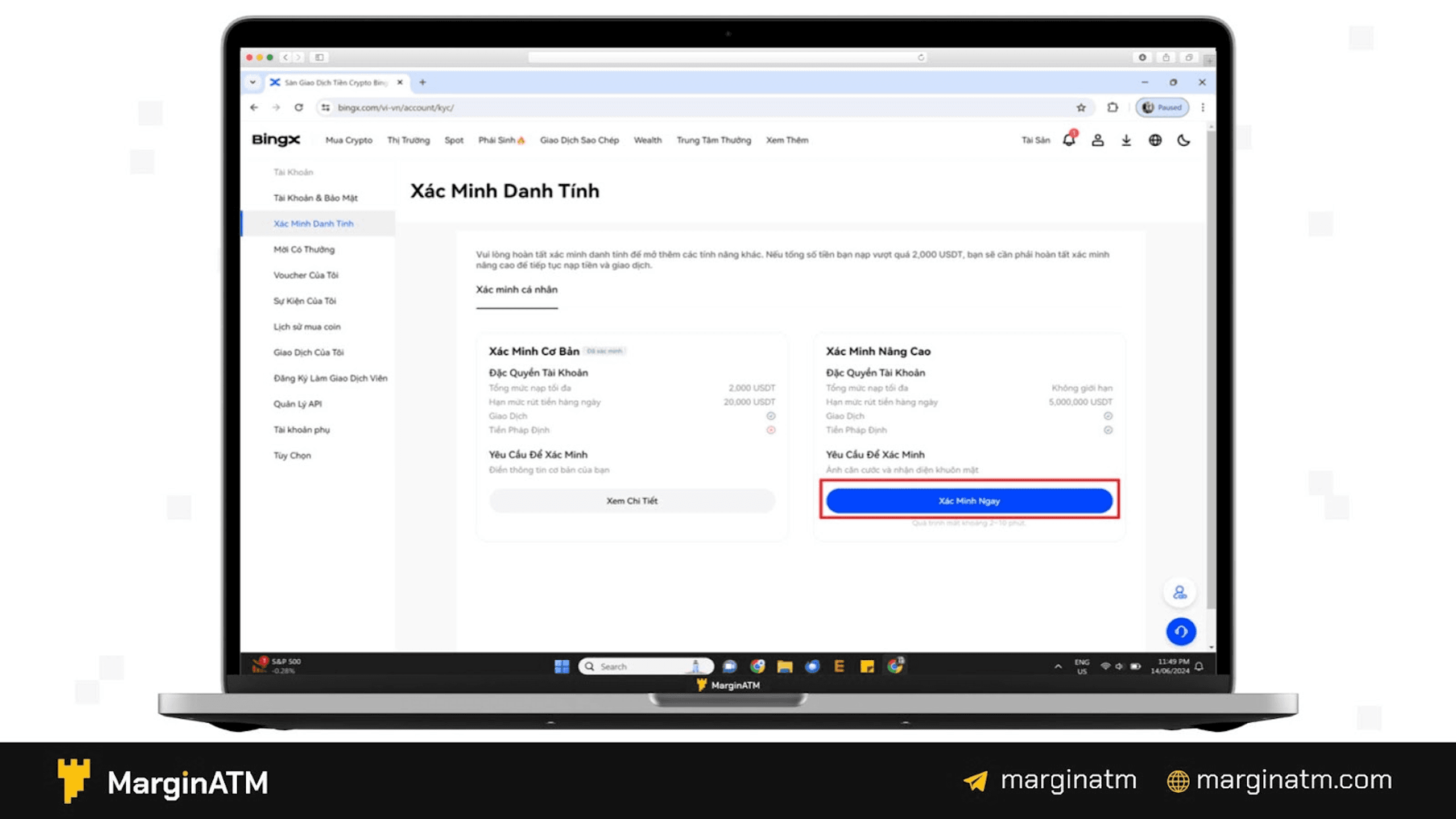1456x819 pixels.
Task: Open the notifications bell icon
Action: coord(1069,140)
